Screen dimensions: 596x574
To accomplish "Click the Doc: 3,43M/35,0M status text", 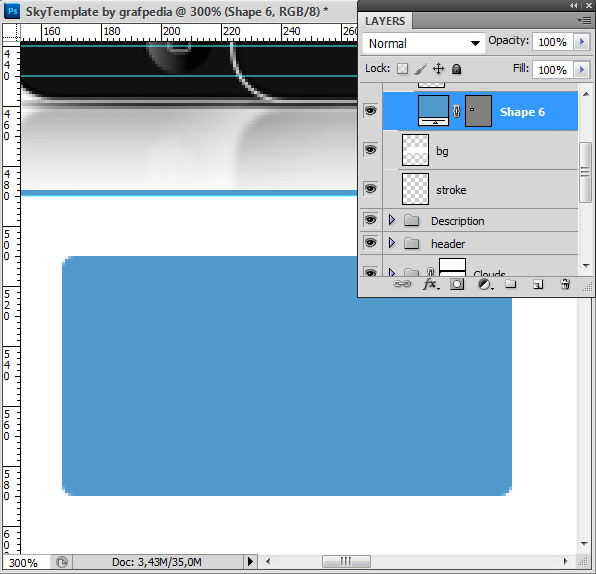I will (157, 562).
